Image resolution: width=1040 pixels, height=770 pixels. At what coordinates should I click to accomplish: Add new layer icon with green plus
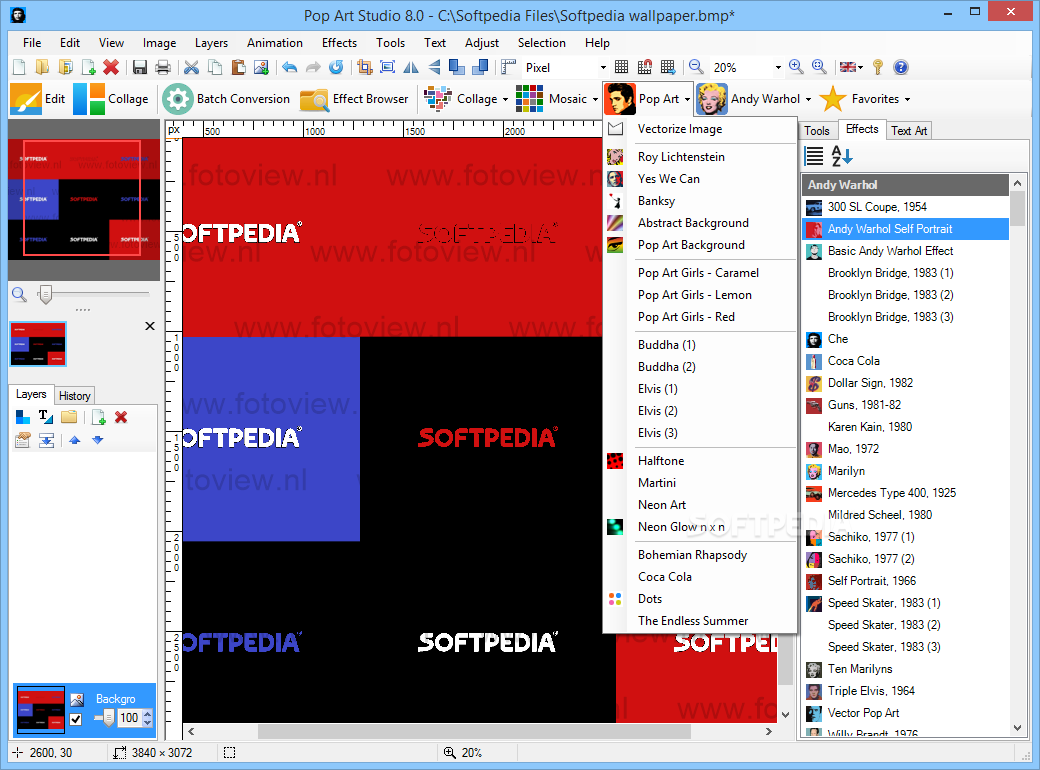coord(98,417)
